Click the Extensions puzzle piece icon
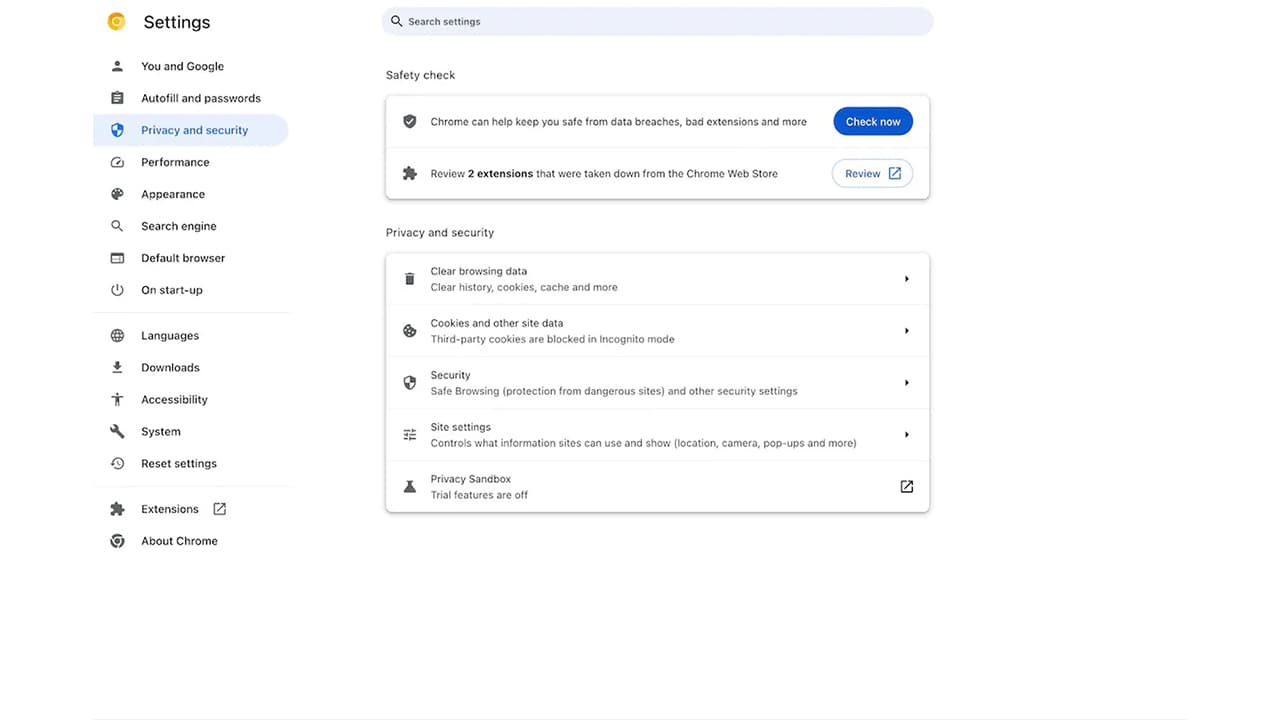The height and width of the screenshot is (720, 1280). pyautogui.click(x=117, y=508)
